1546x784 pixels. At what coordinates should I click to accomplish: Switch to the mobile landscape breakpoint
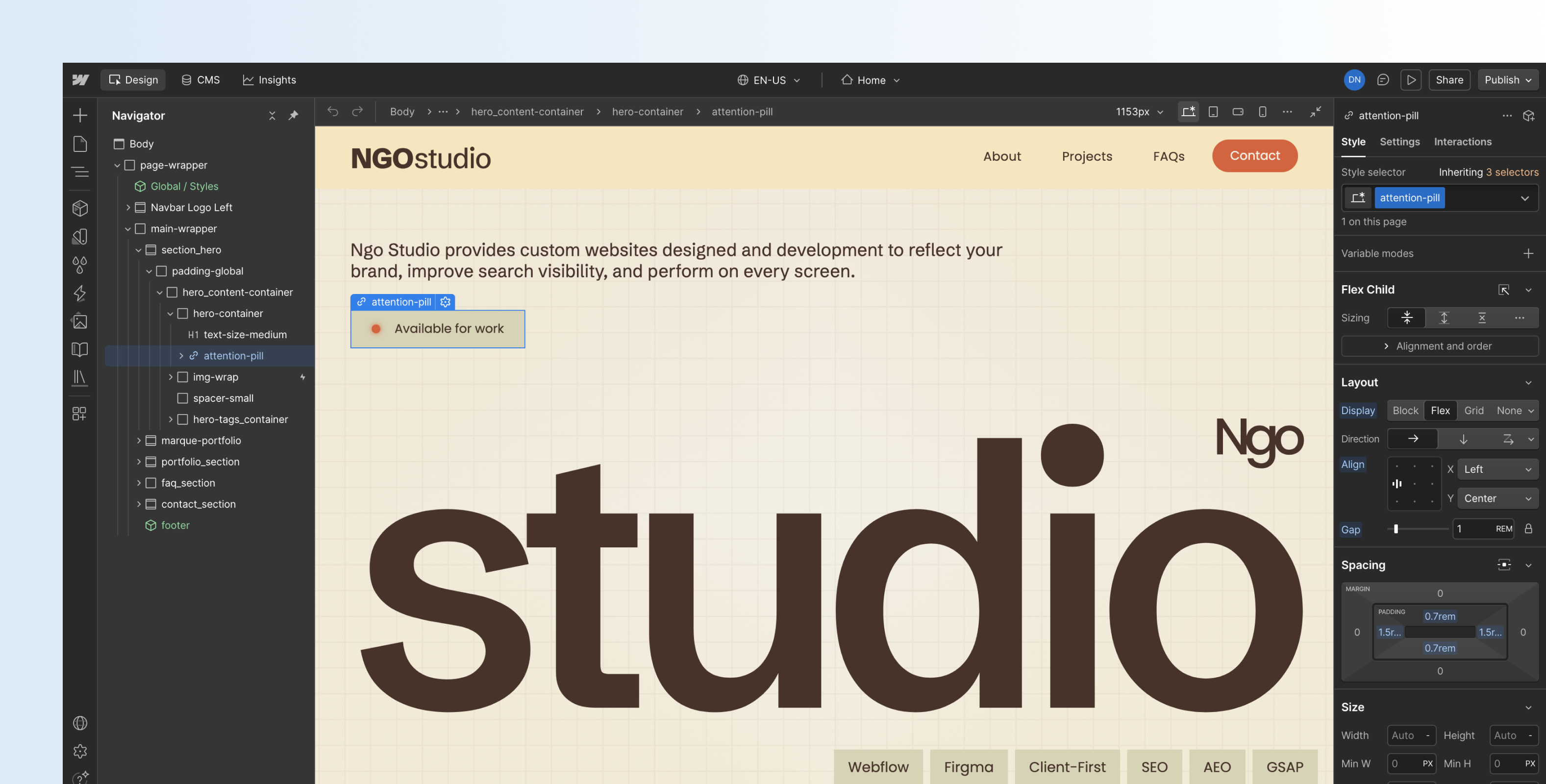click(1238, 112)
